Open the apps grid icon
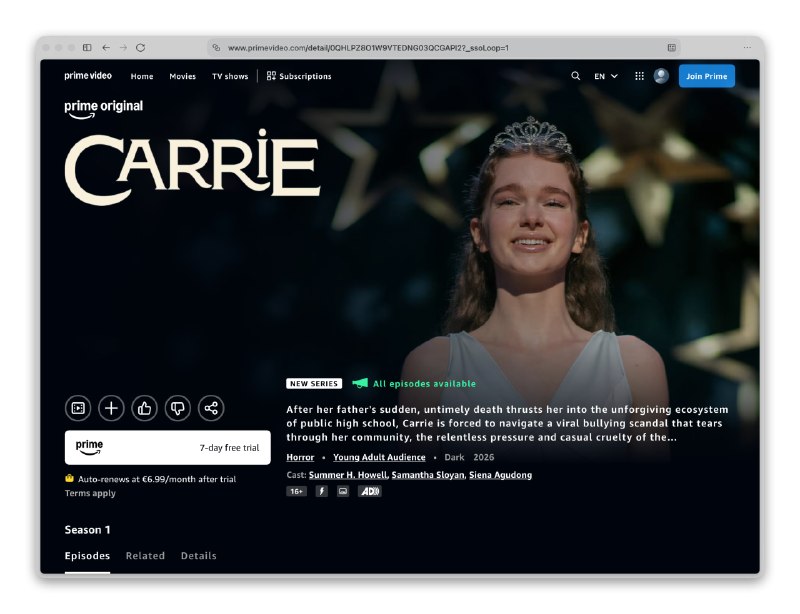This screenshot has width=800, height=614. coord(639,76)
